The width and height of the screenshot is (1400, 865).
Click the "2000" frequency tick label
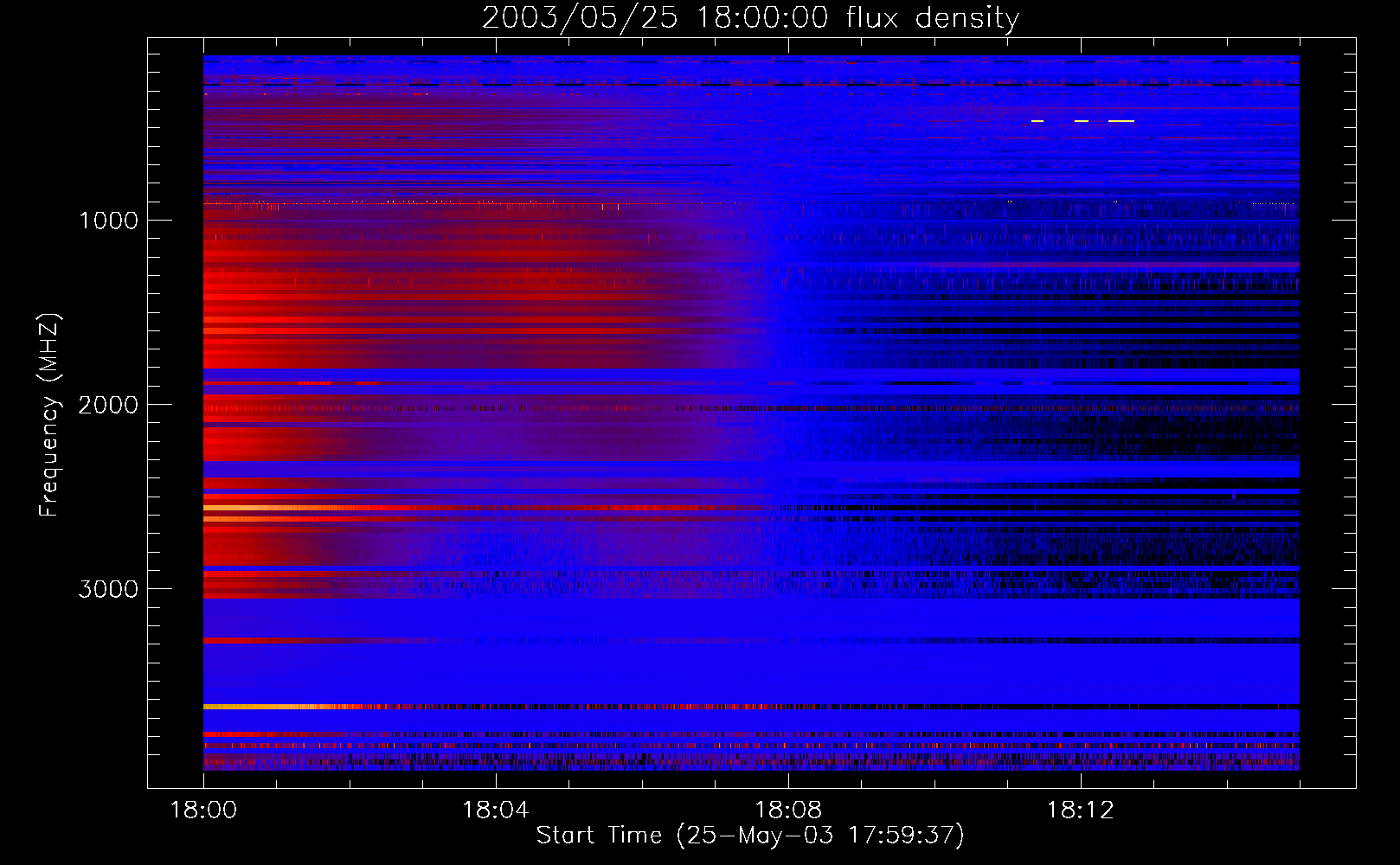[108, 405]
